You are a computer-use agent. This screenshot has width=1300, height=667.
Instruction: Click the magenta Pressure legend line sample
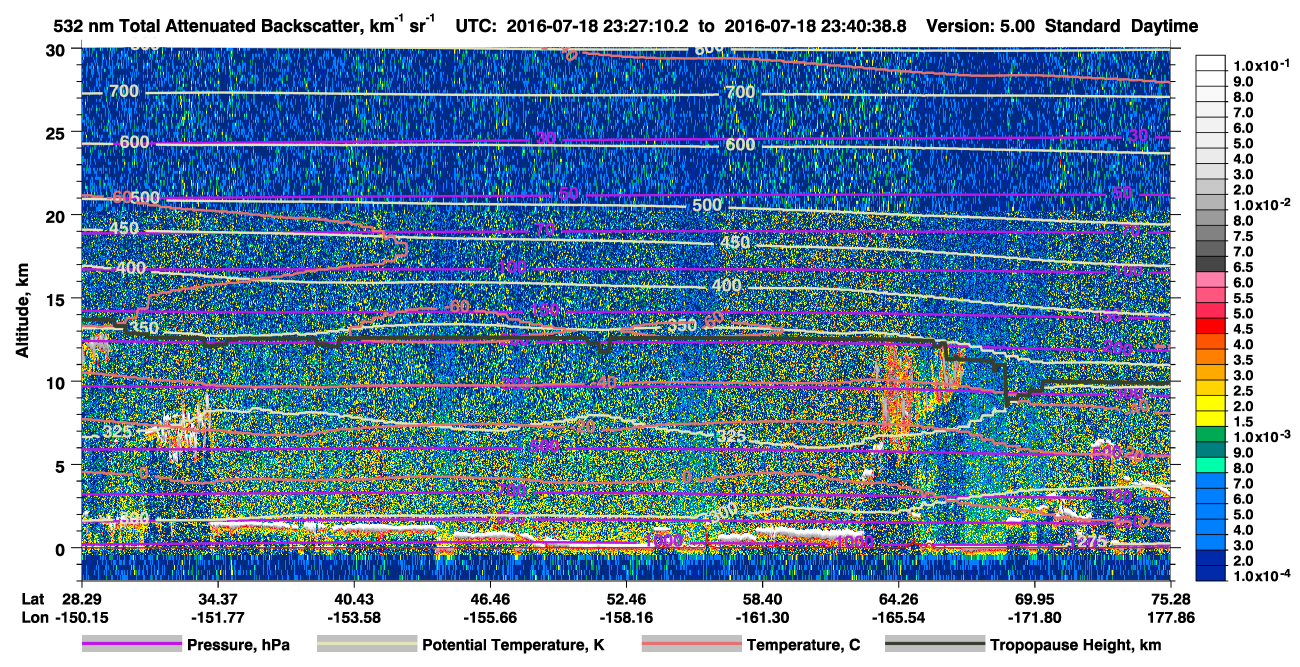tap(132, 645)
